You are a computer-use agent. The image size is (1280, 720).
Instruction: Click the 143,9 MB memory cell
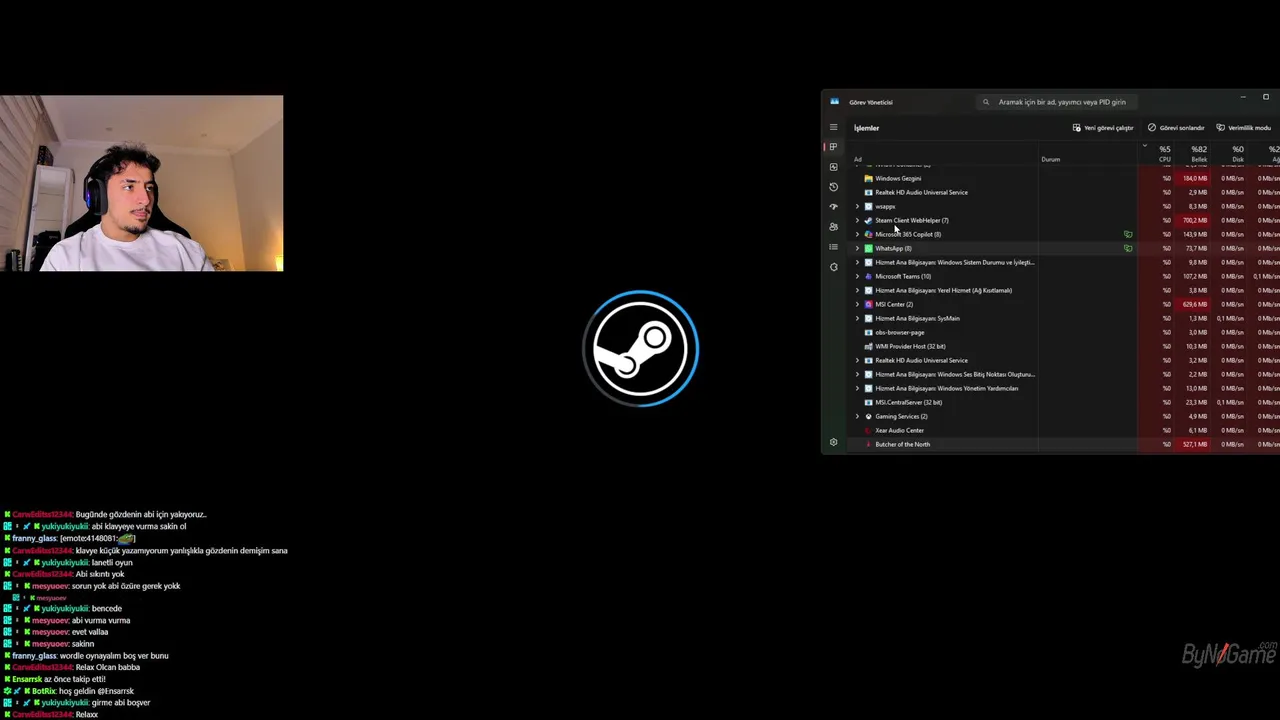point(1194,234)
